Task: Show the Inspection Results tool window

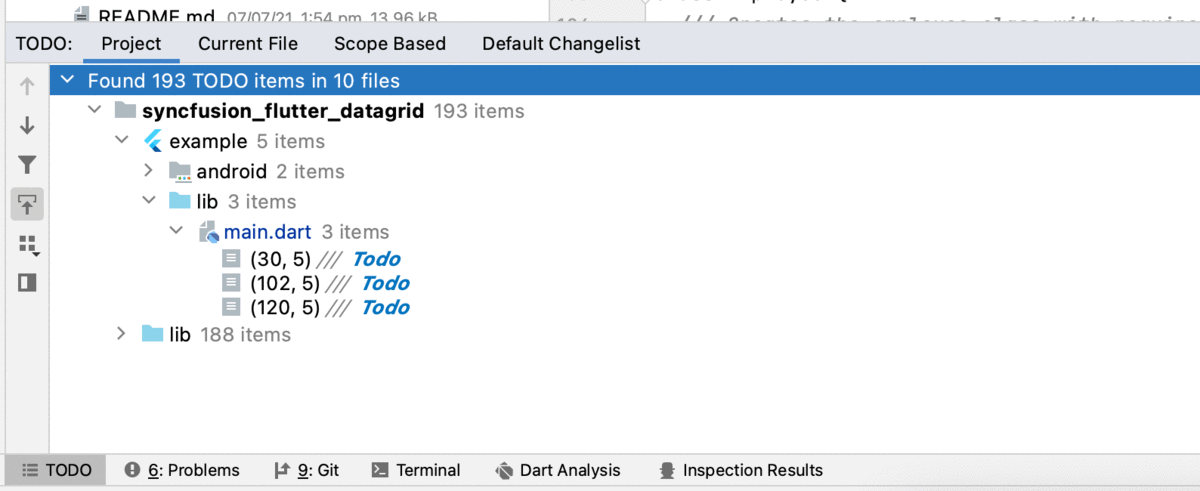Action: pos(741,470)
